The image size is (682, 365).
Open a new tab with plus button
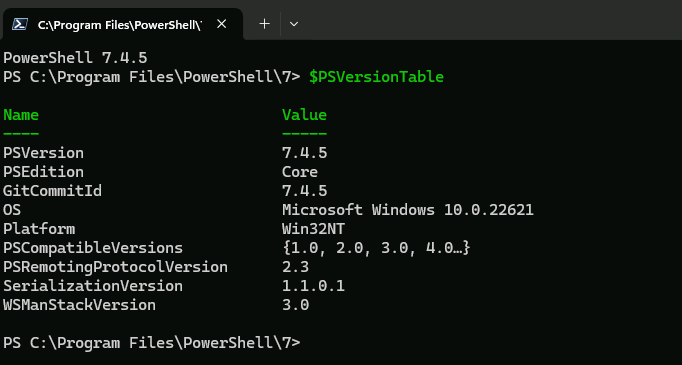pyautogui.click(x=264, y=24)
